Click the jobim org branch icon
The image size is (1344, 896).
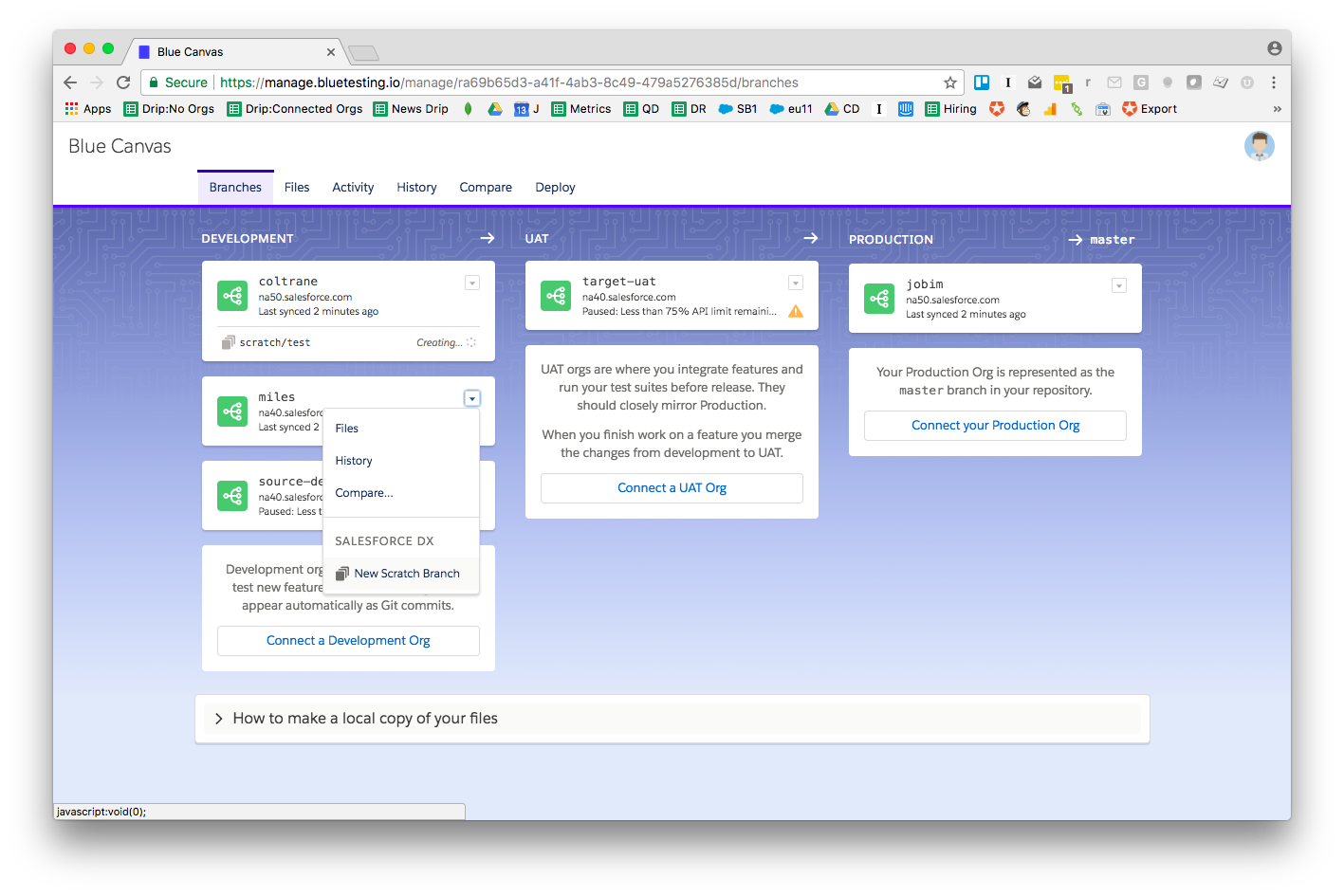point(879,299)
